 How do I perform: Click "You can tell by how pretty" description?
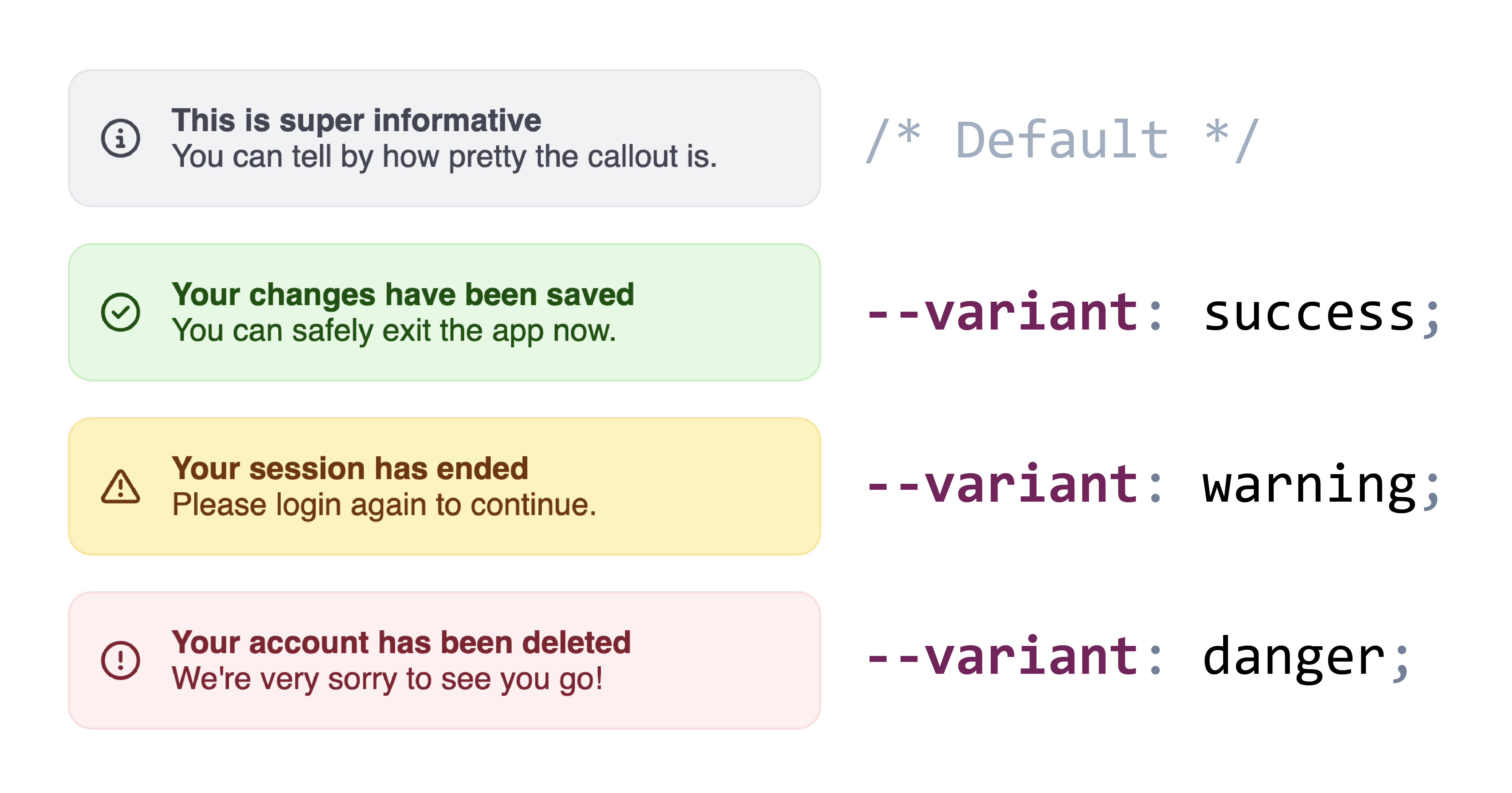tap(444, 157)
